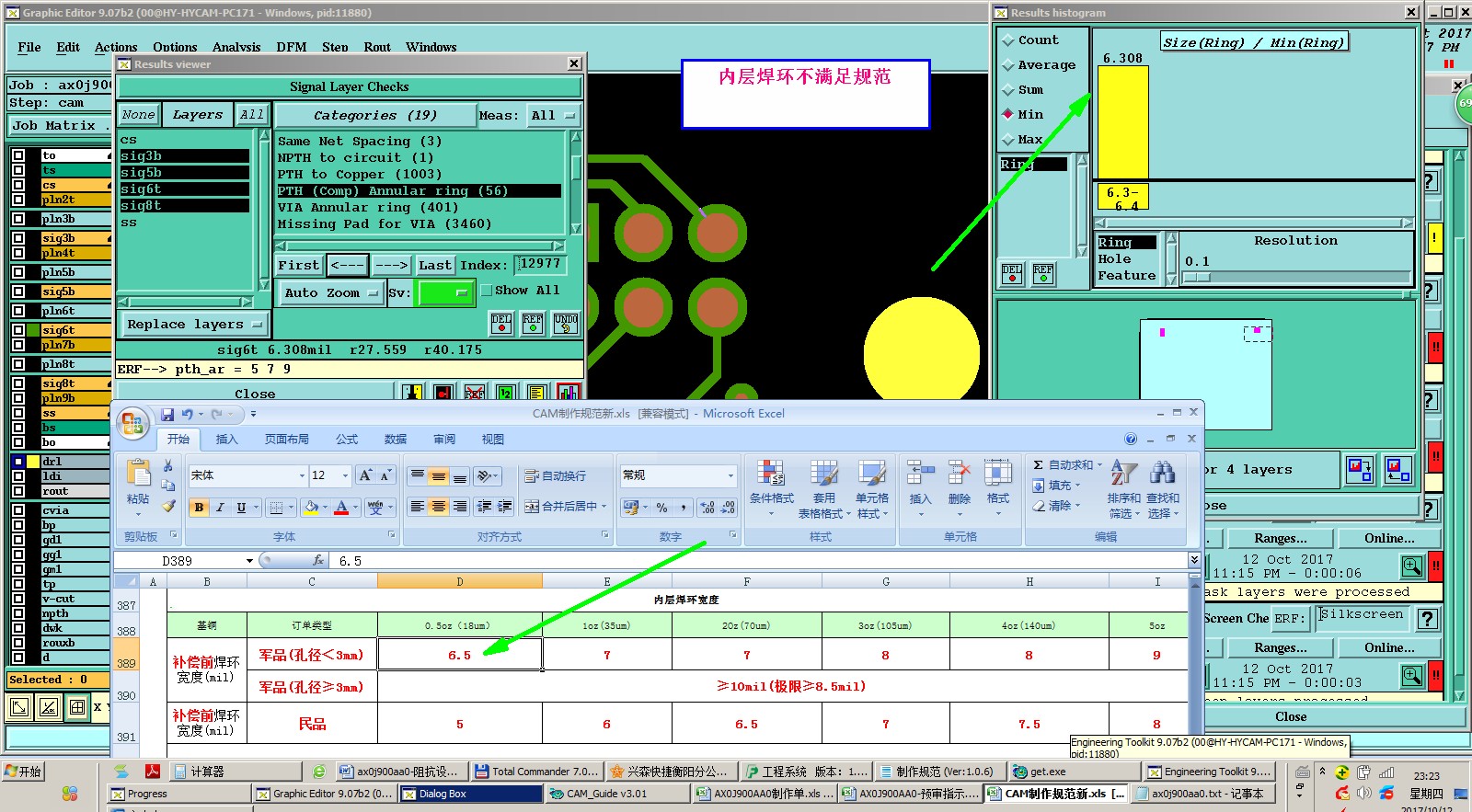Open the Replace layers dropdown
The width and height of the screenshot is (1472, 812).
pyautogui.click(x=194, y=325)
